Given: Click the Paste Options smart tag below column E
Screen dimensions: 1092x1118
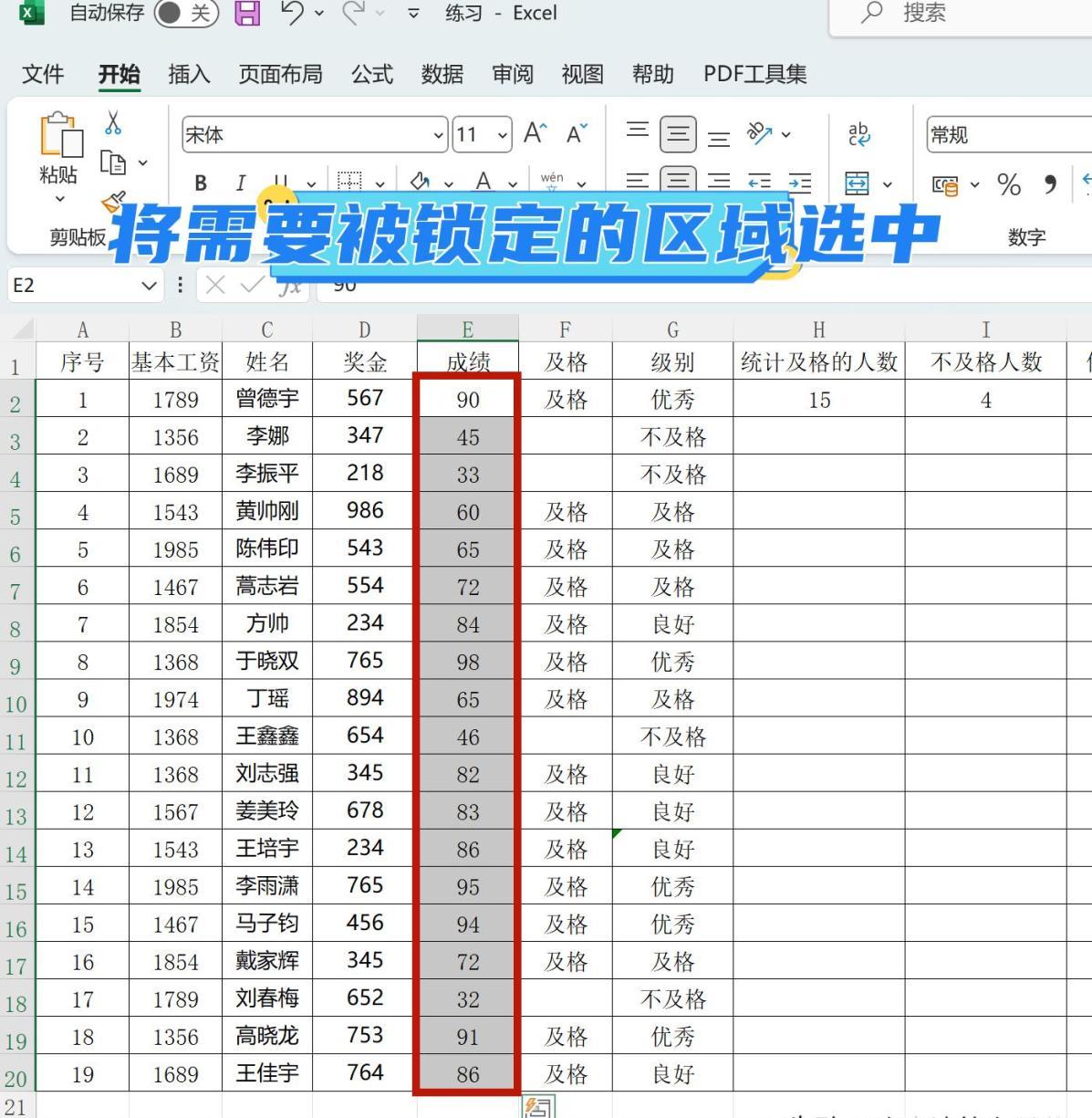Looking at the screenshot, I should [537, 1107].
